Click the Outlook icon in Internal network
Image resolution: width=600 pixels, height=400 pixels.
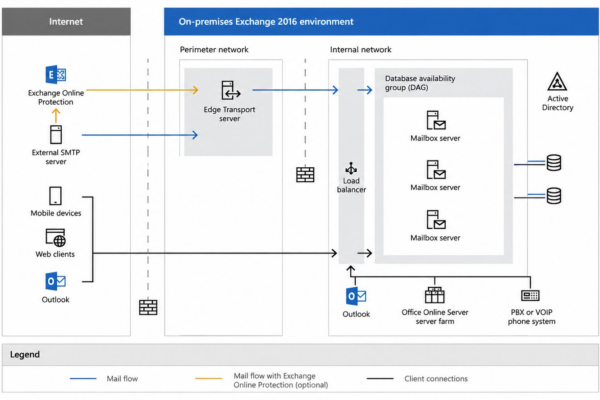pos(356,296)
